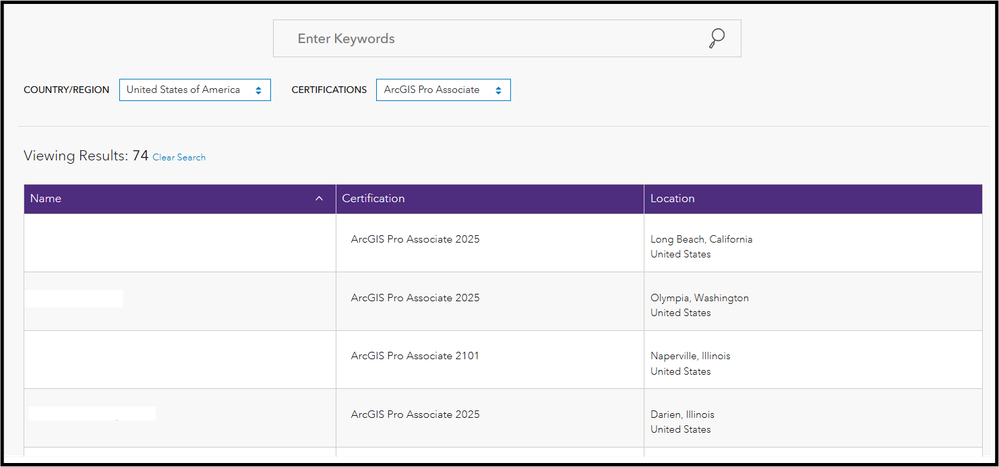The height and width of the screenshot is (467, 999).
Task: Select ArcGIS Pro Associate 2025 in Olympia row
Action: point(415,298)
